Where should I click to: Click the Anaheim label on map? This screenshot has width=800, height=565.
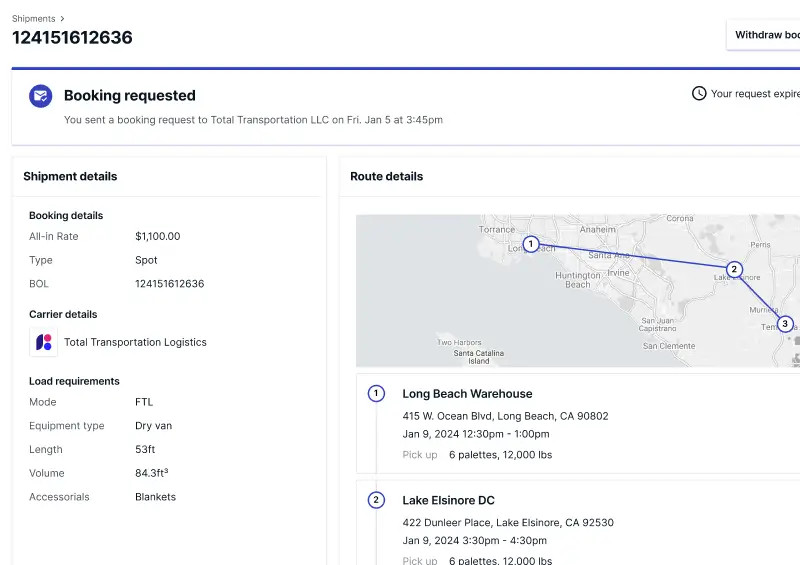tap(597, 230)
